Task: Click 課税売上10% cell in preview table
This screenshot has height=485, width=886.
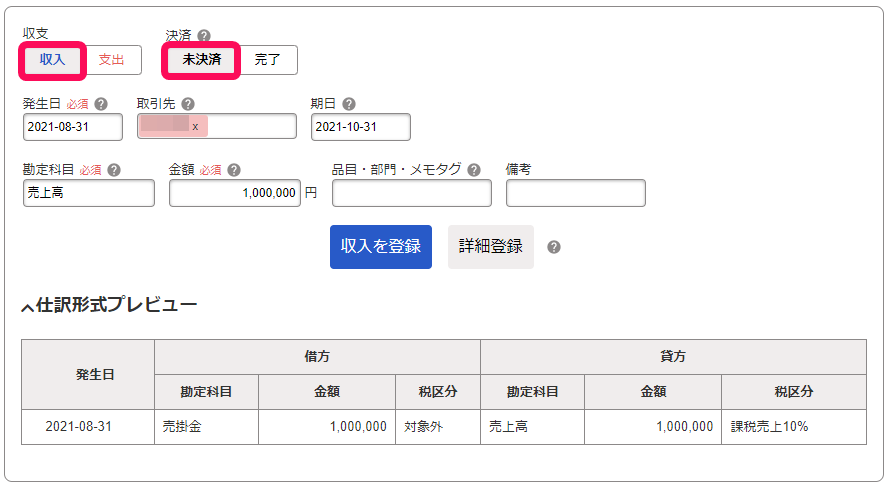Action: (x=794, y=427)
